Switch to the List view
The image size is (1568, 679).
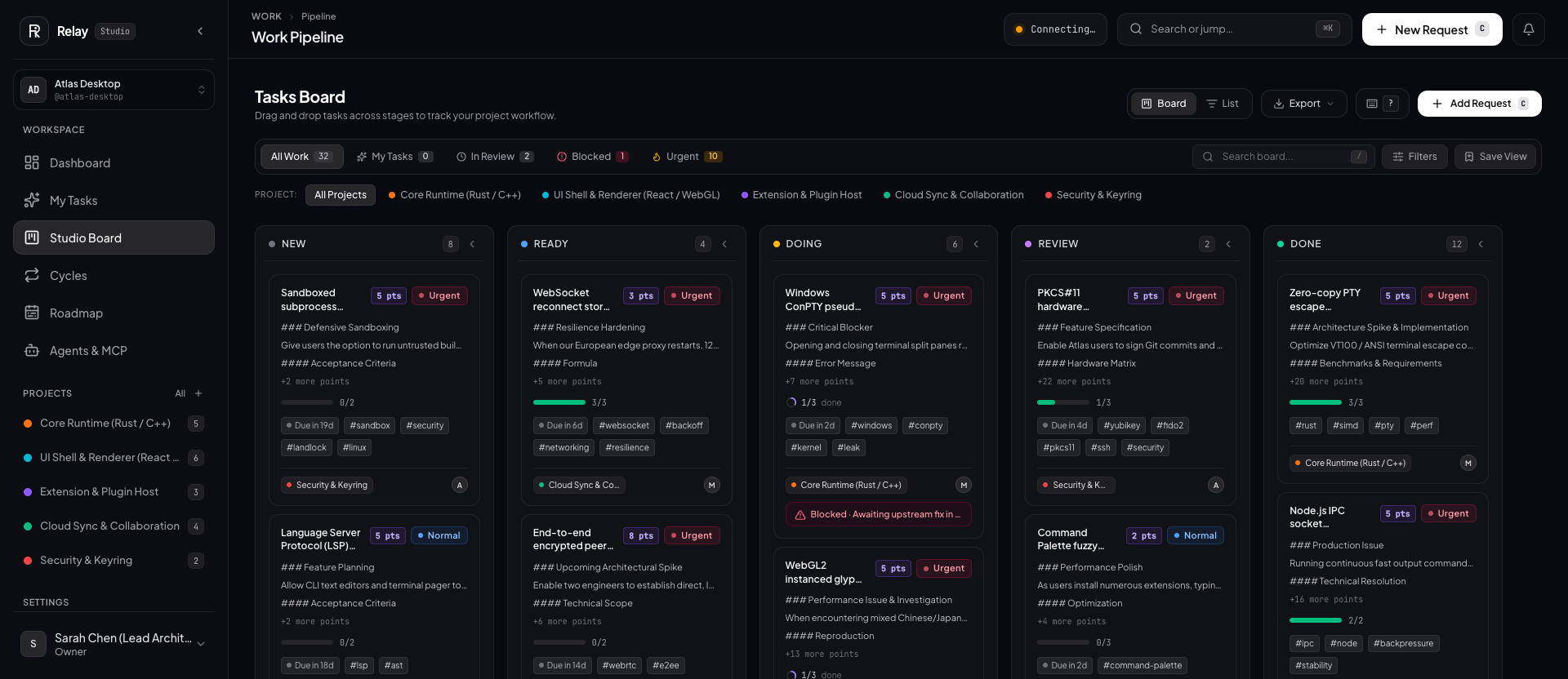1223,104
